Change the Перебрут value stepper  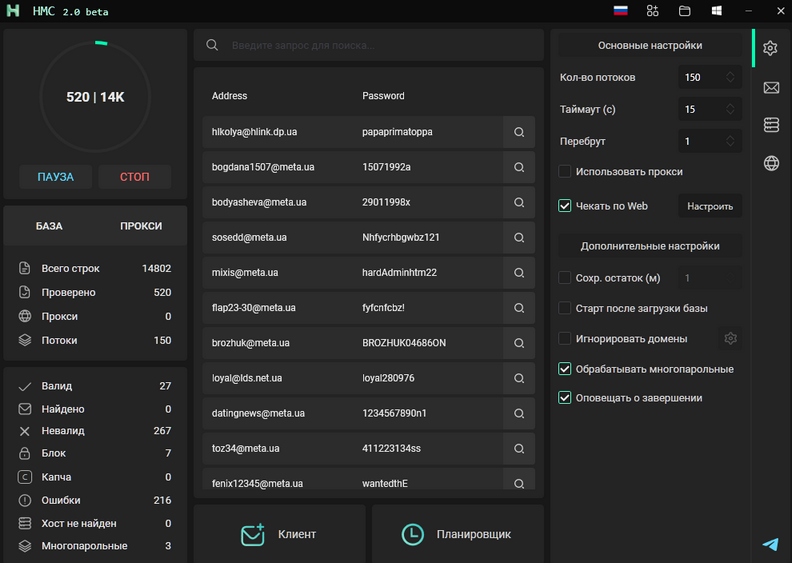click(x=731, y=141)
